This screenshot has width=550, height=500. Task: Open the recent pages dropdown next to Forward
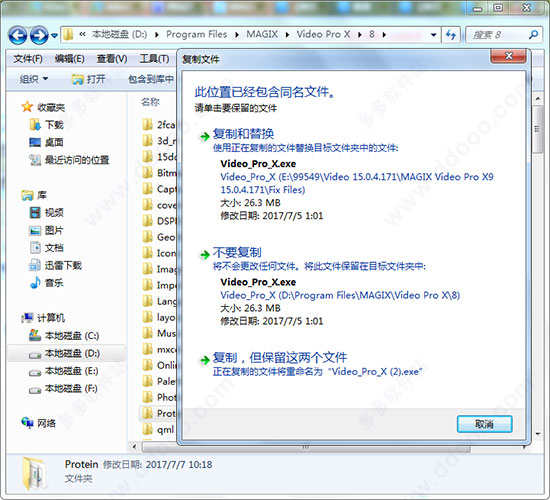pyautogui.click(x=54, y=35)
